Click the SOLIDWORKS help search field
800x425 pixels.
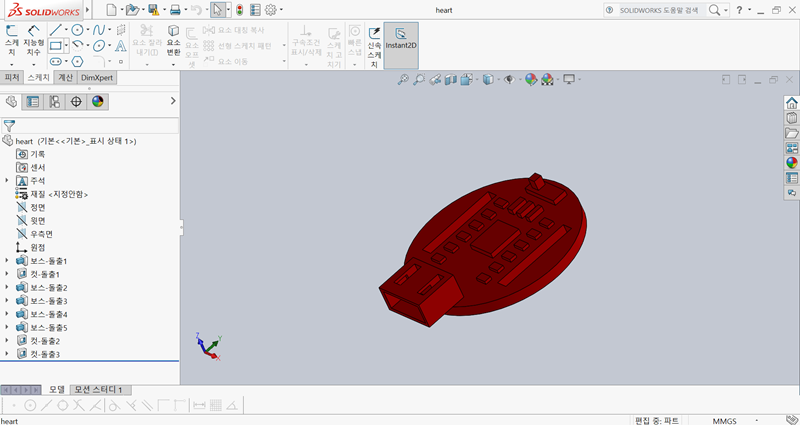[x=661, y=10]
